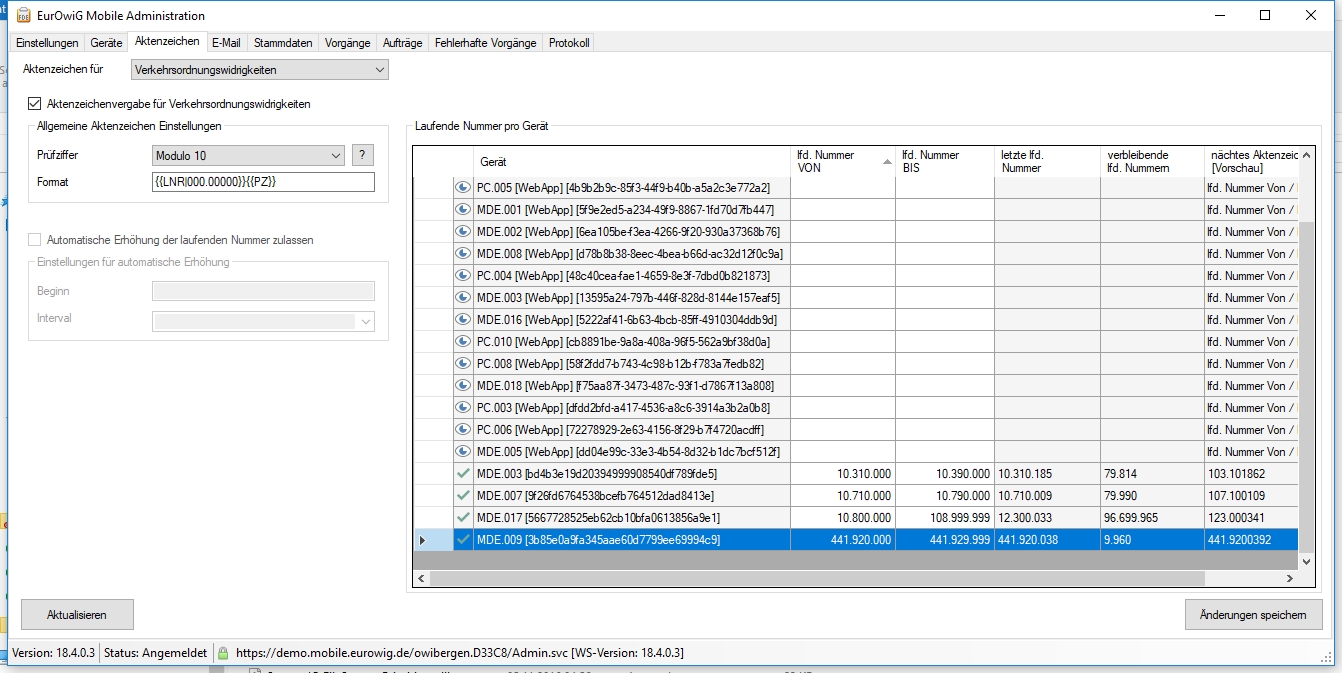Switch to the Stammdaten tab
This screenshot has height=673, width=1342.
coord(283,43)
